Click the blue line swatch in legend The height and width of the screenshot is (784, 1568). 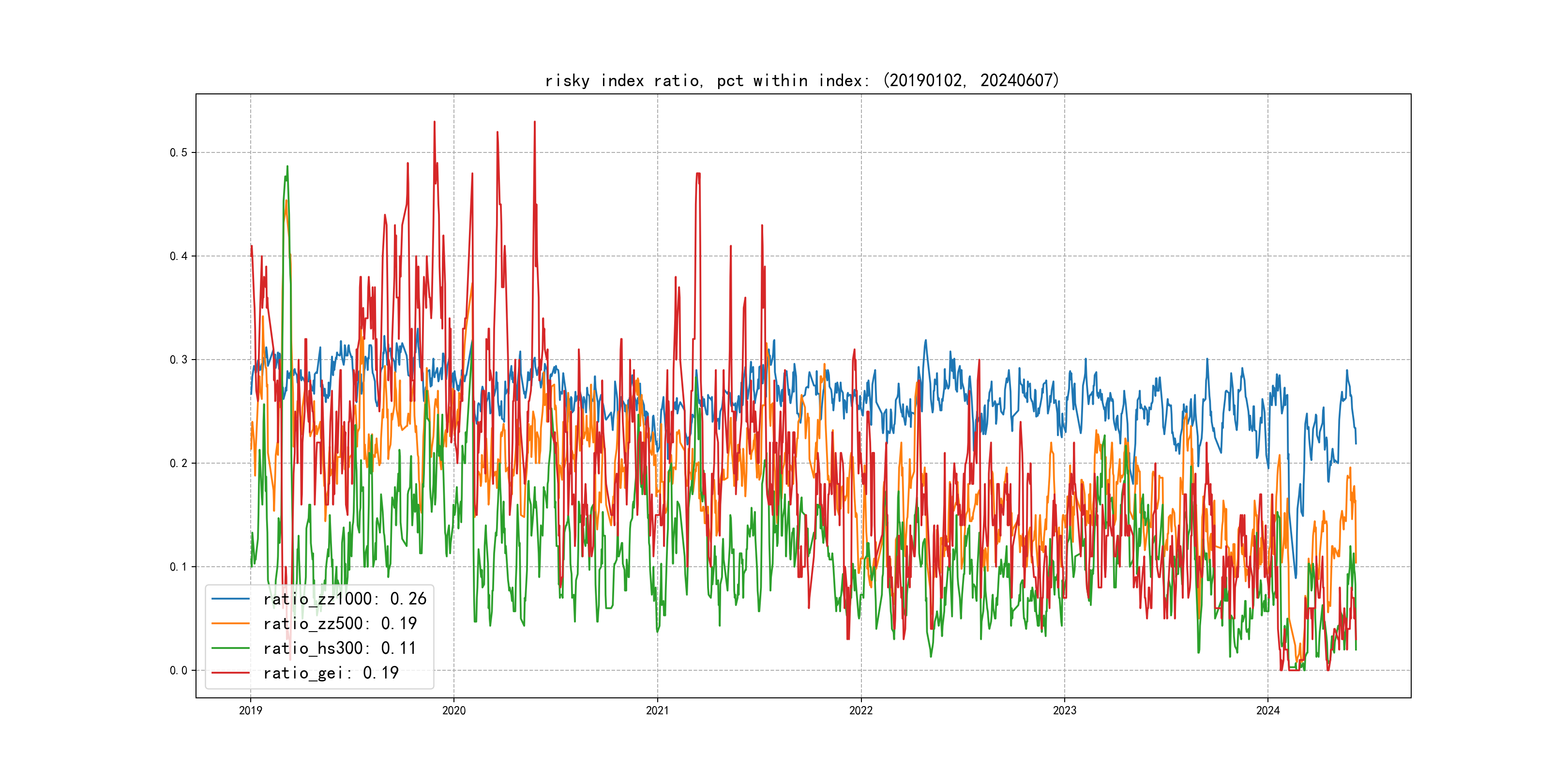[x=230, y=599]
